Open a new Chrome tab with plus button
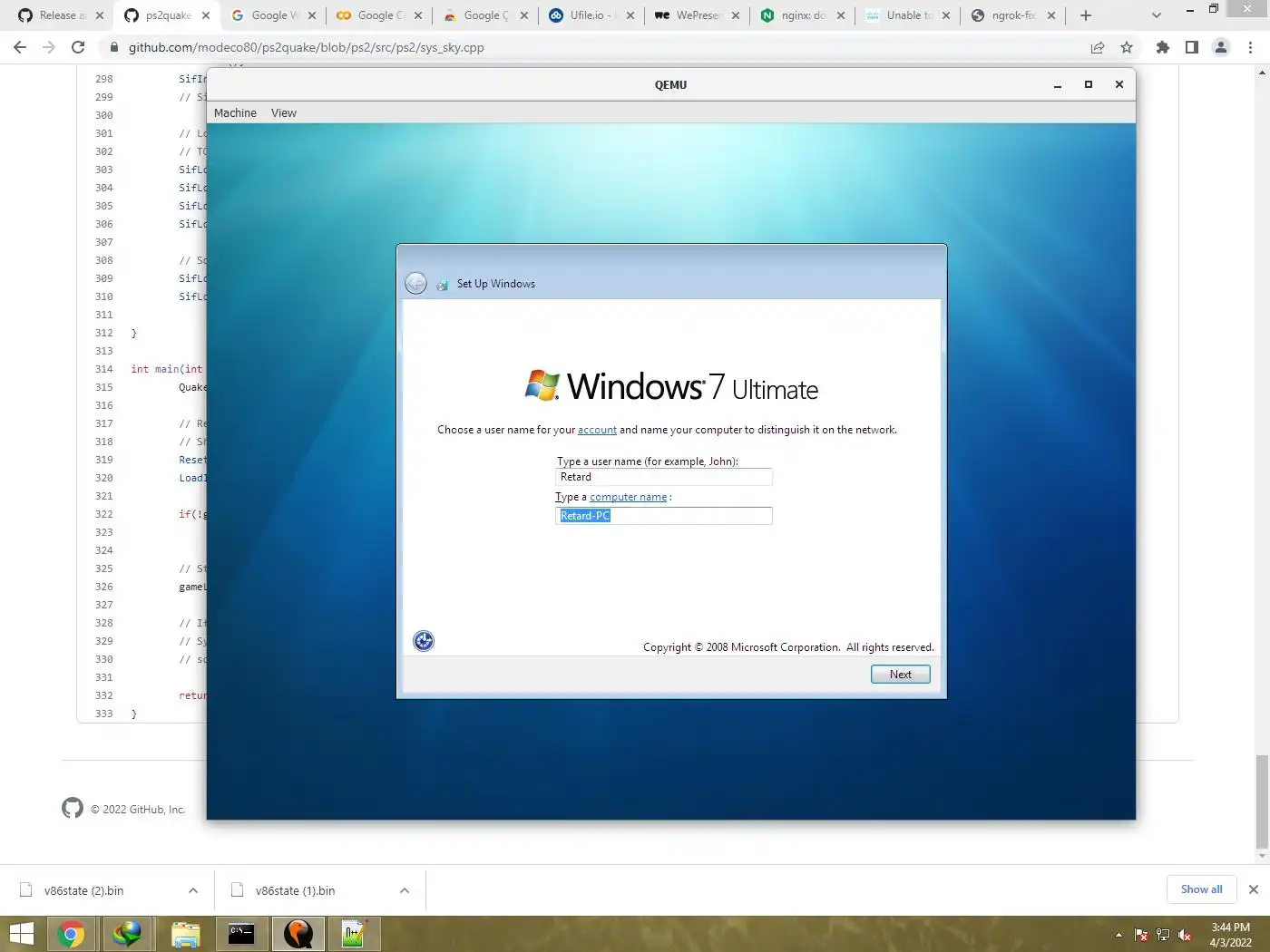 (1086, 15)
